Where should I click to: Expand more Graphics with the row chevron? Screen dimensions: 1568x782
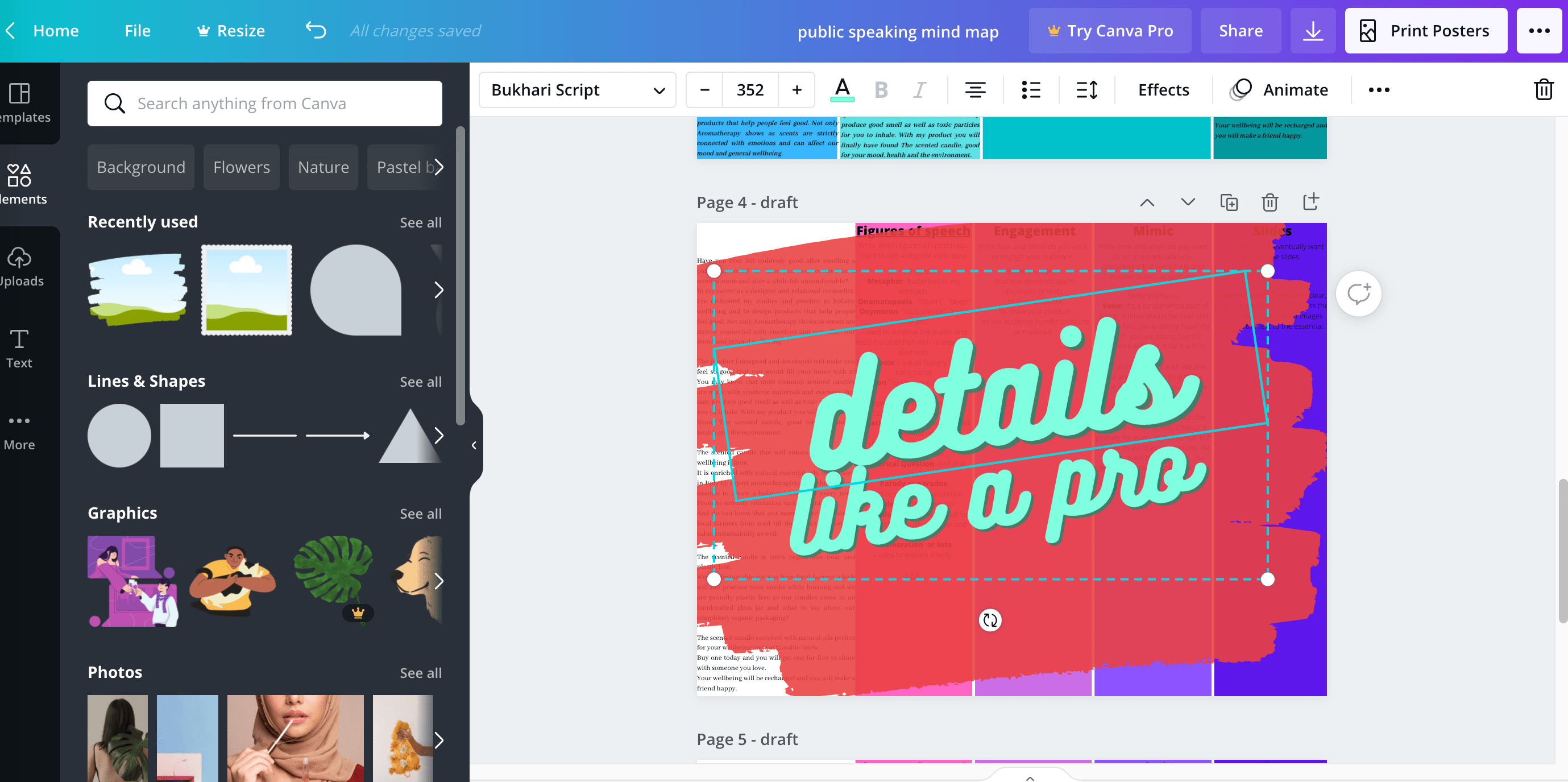pos(439,582)
